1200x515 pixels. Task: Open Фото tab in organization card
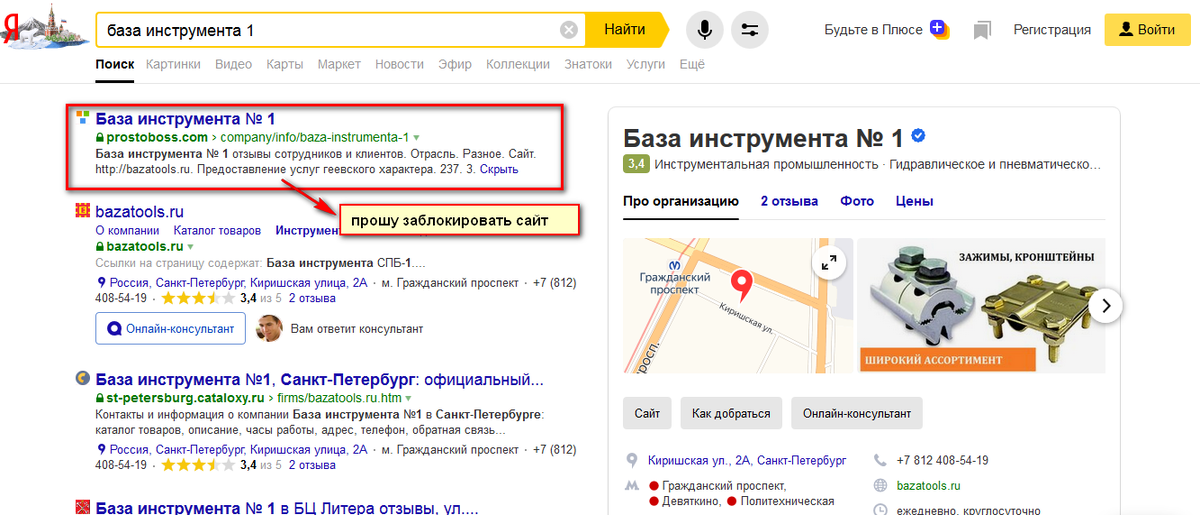coord(857,201)
